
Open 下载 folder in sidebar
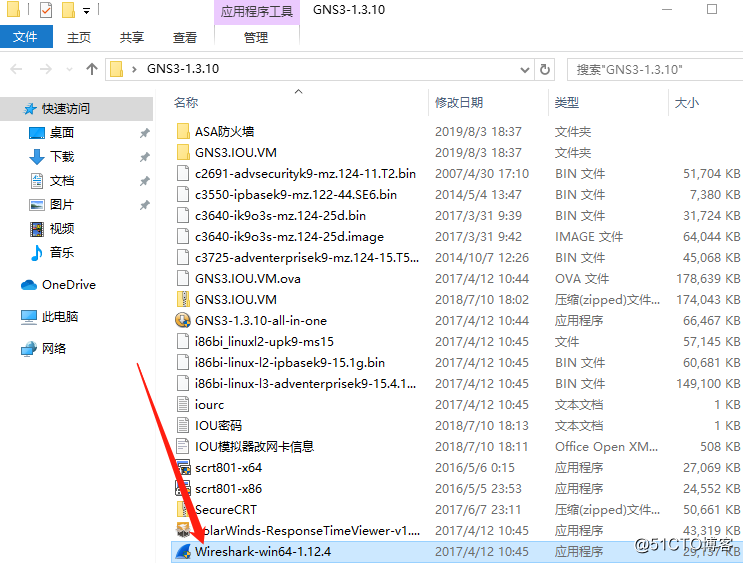coord(62,156)
